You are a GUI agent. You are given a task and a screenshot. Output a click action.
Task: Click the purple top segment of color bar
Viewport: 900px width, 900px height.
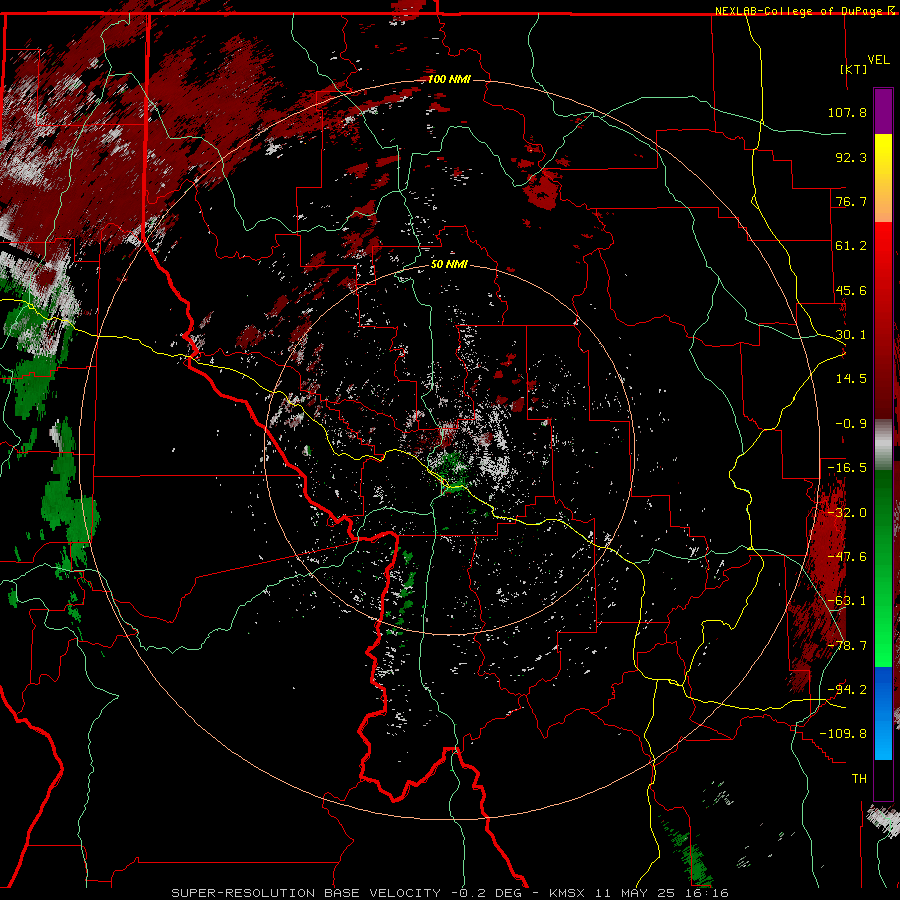click(883, 111)
